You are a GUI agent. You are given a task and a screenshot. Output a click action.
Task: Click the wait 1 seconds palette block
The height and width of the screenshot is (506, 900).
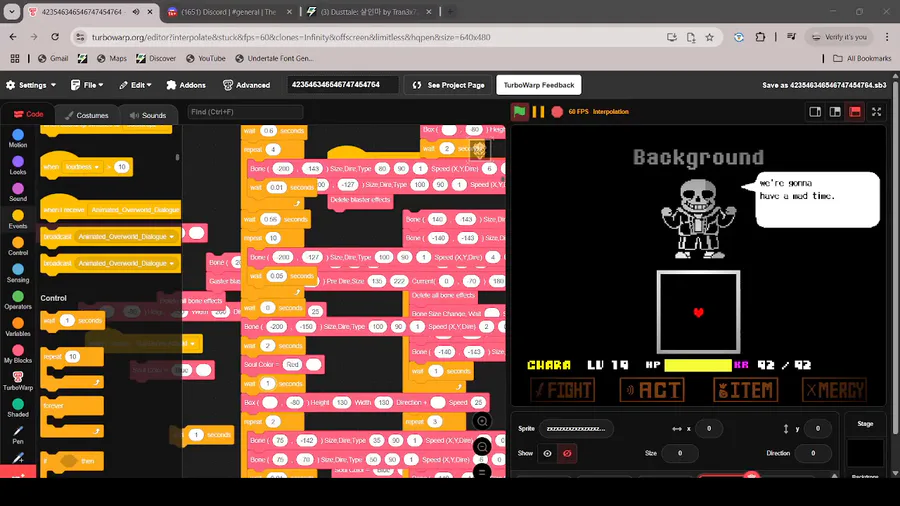pos(72,321)
